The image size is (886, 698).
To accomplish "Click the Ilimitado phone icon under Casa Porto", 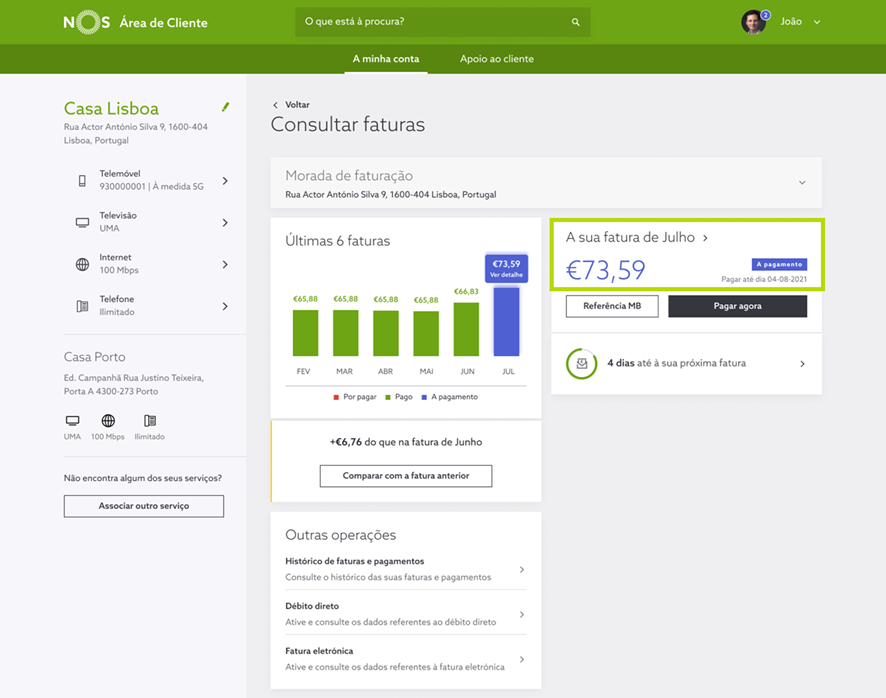I will tap(150, 420).
